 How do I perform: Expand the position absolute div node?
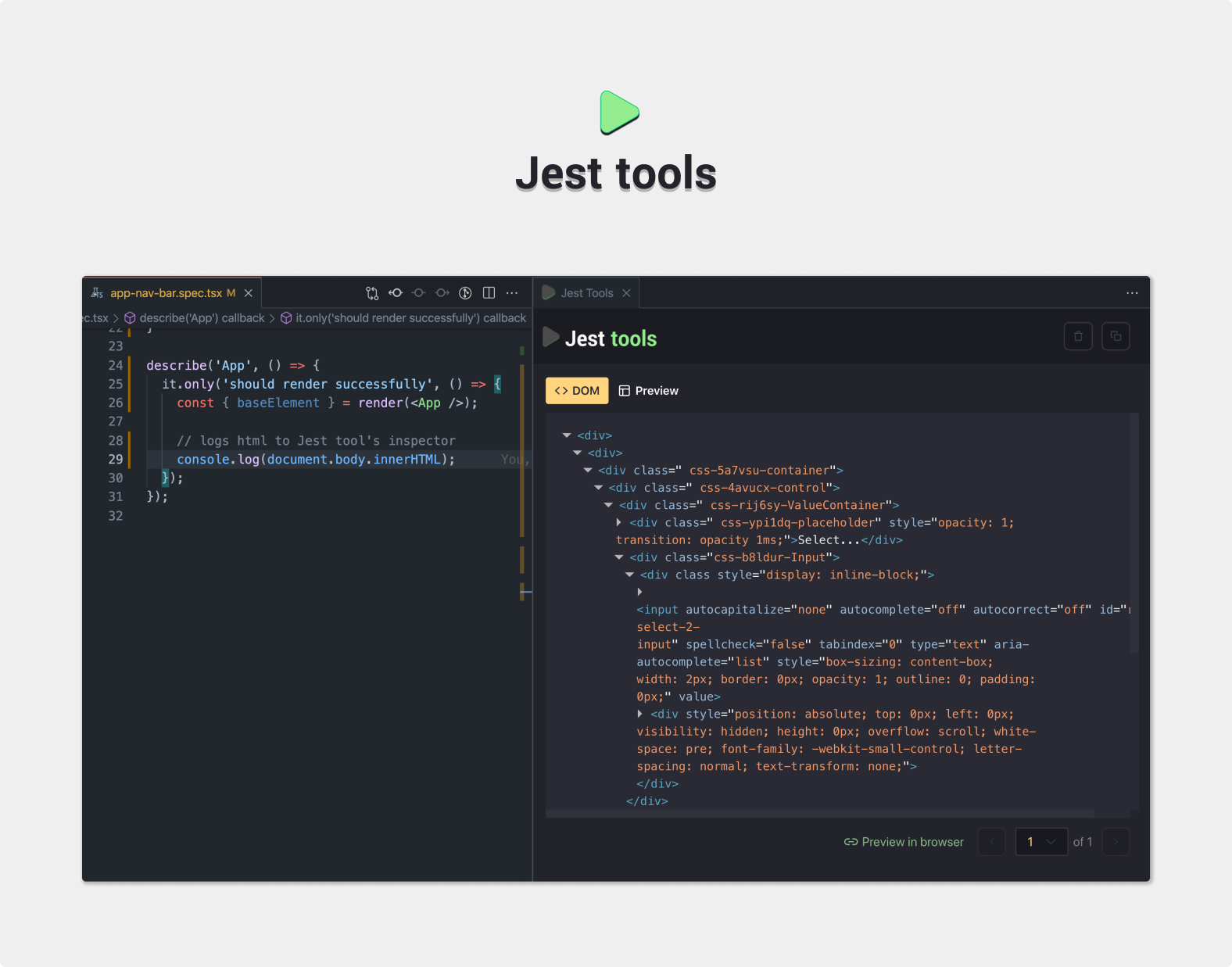640,714
